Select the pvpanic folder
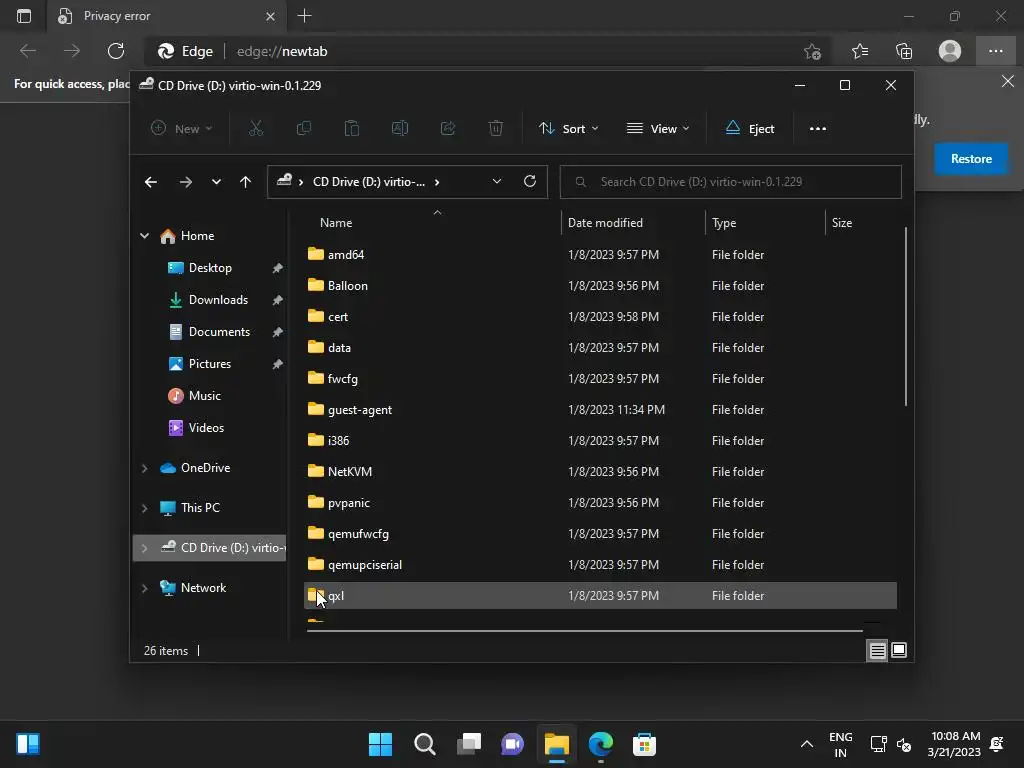Image resolution: width=1024 pixels, height=768 pixels. pos(600,503)
